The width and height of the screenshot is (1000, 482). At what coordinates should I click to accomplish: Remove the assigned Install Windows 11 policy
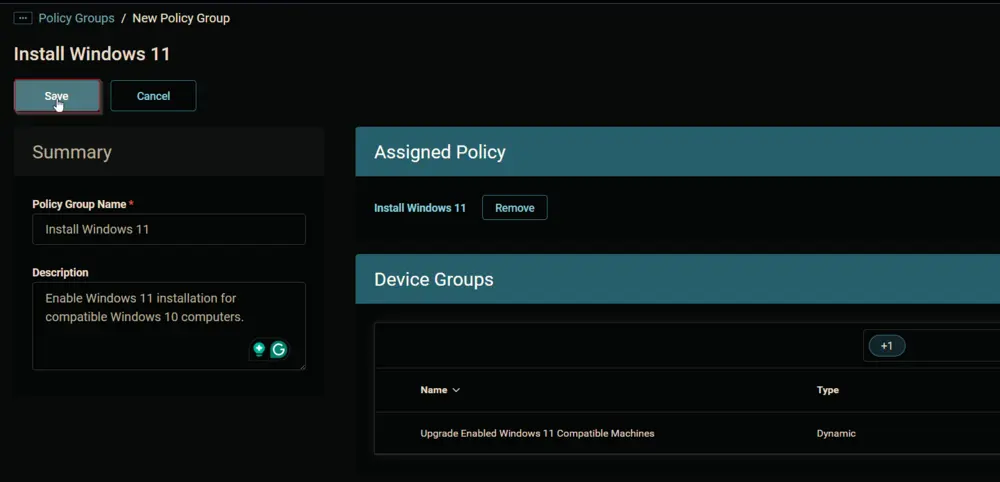tap(515, 208)
